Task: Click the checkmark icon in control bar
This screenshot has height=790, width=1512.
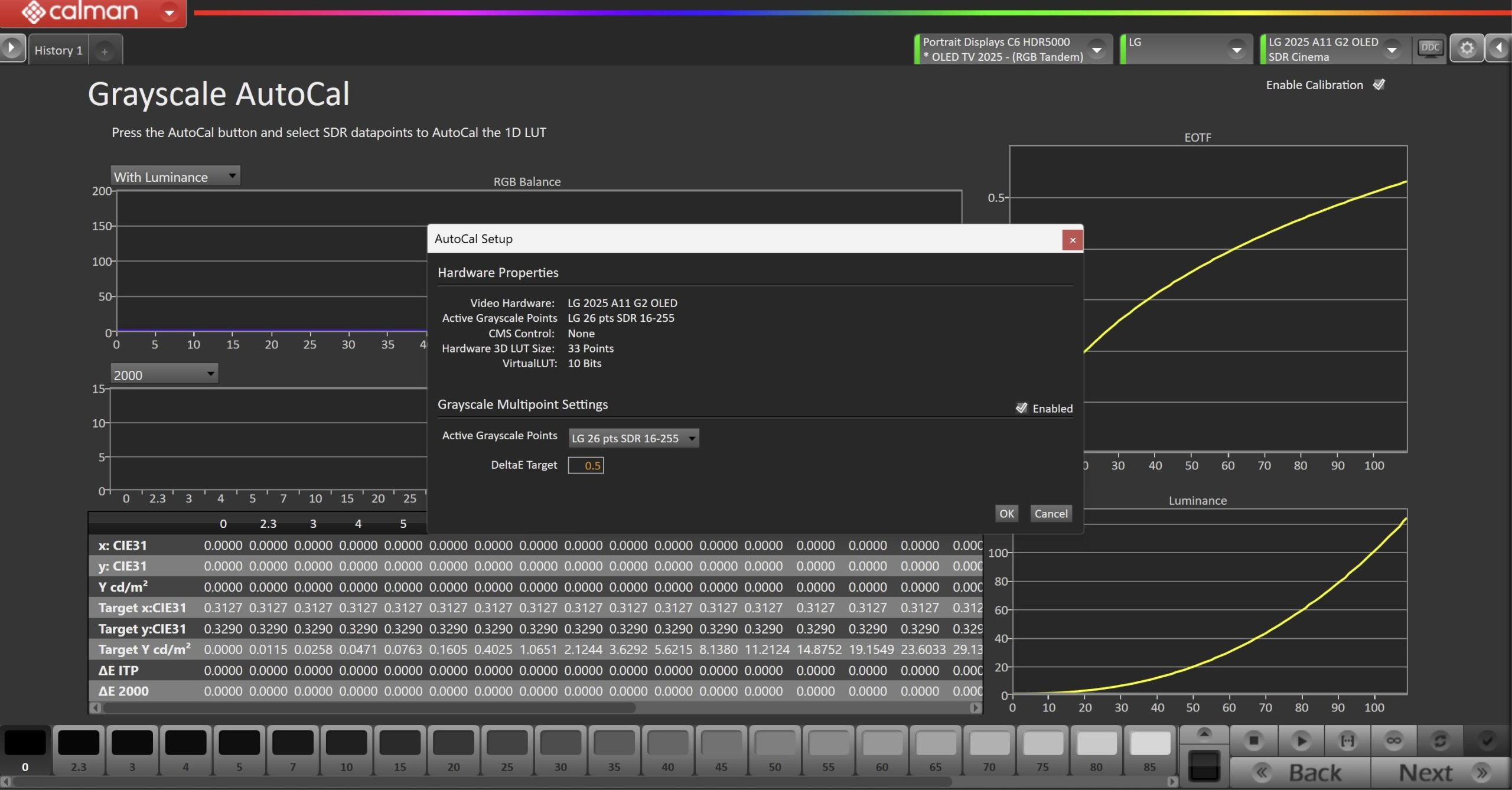Action: [1487, 740]
